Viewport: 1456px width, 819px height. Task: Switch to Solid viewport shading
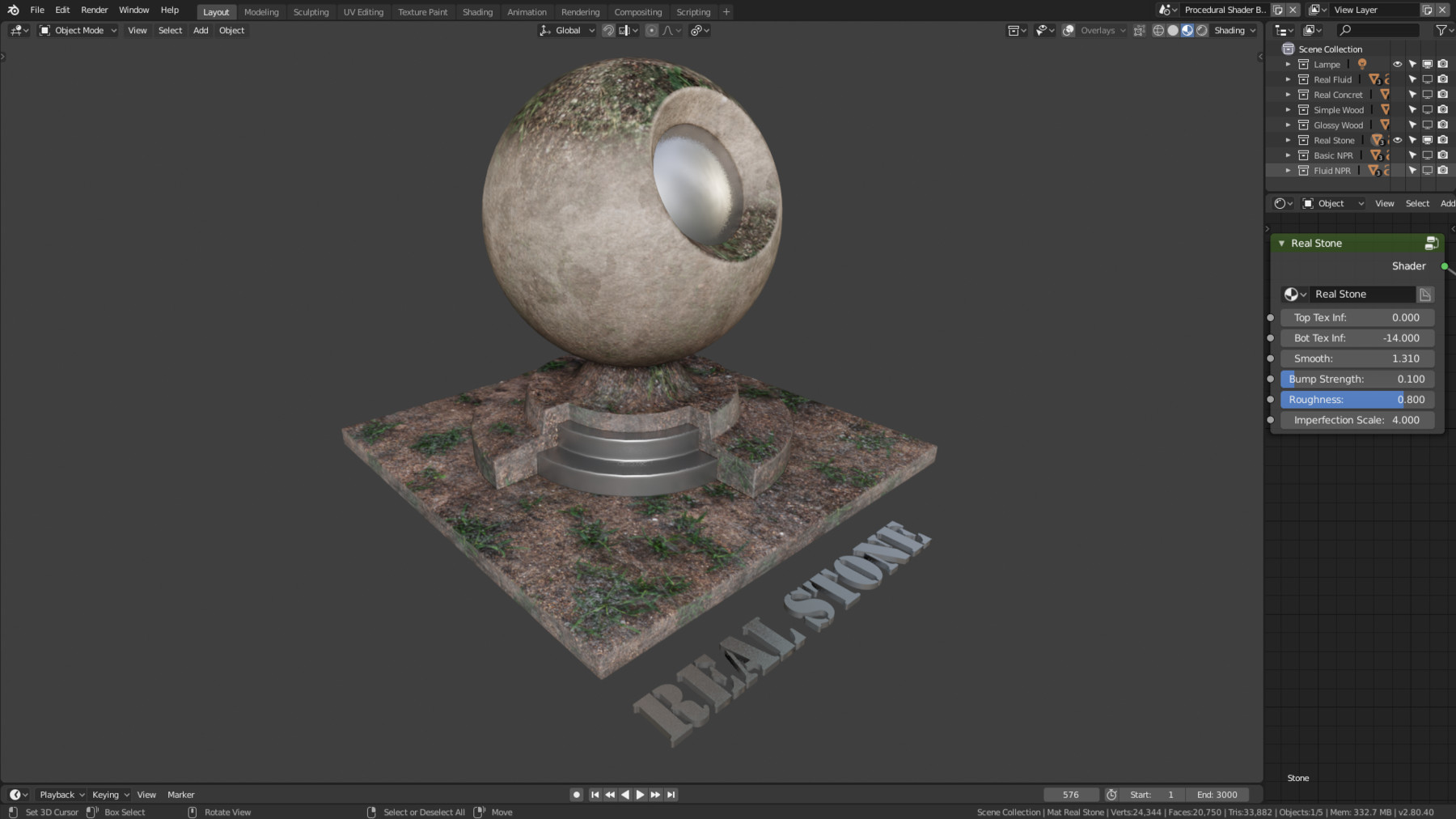point(1173,30)
